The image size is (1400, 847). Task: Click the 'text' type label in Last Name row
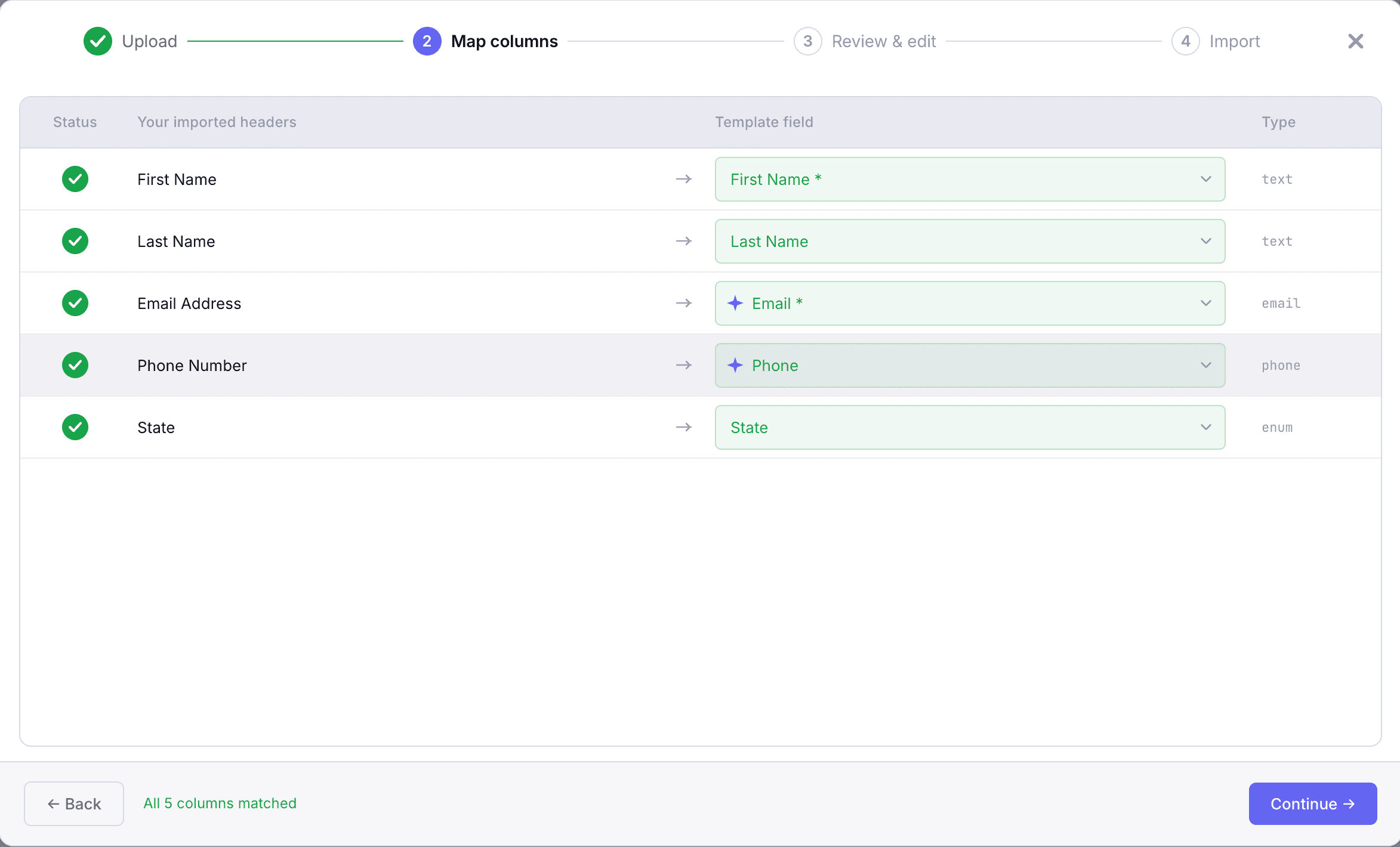(x=1277, y=241)
